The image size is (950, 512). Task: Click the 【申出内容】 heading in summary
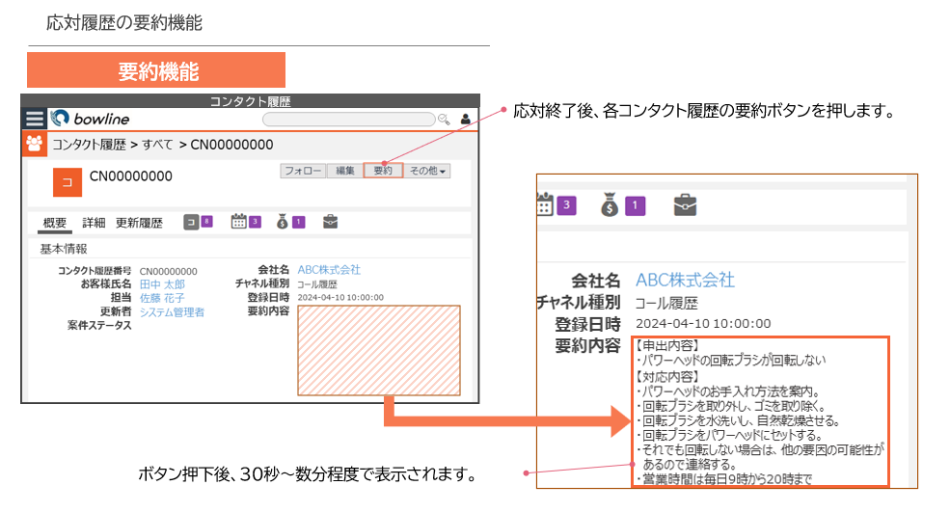tap(668, 345)
